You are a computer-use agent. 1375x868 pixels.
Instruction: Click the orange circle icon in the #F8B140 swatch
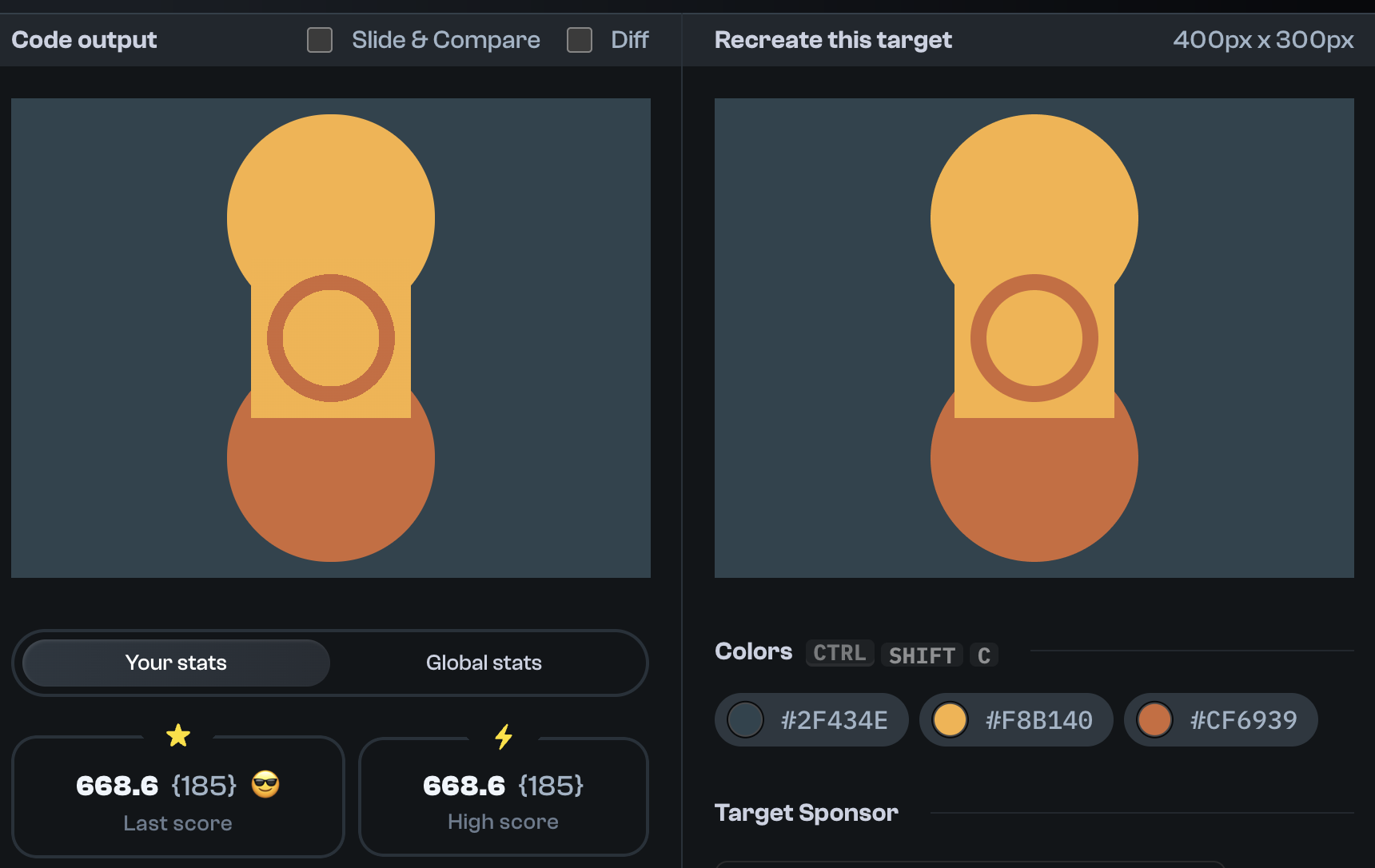point(951,719)
